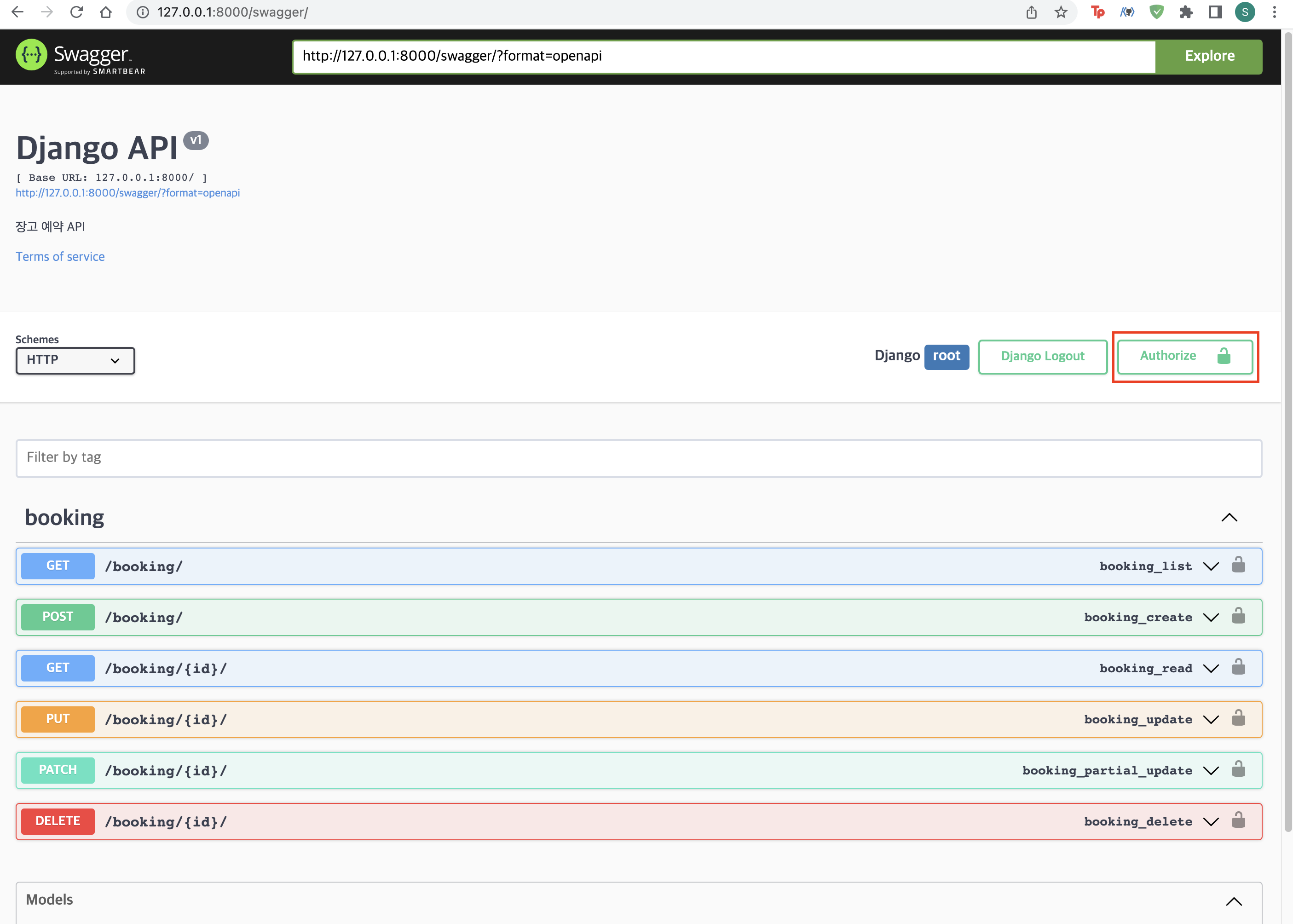Expand the POST /booking/ operation

(x=1211, y=618)
